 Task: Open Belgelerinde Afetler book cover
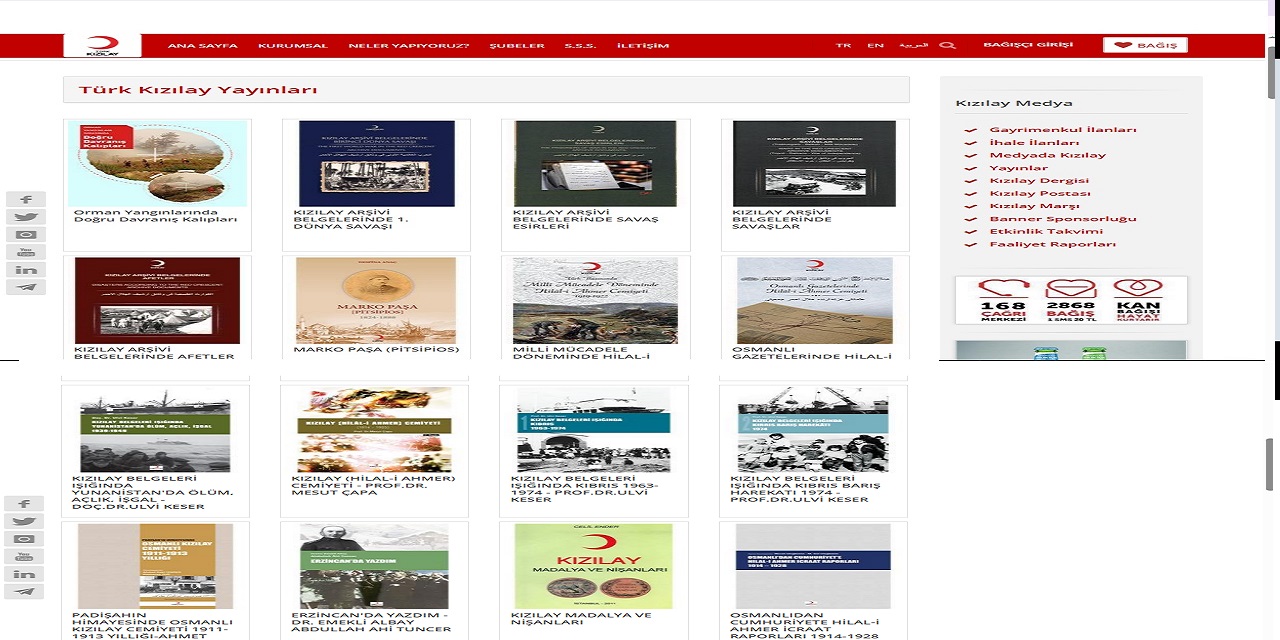[157, 301]
